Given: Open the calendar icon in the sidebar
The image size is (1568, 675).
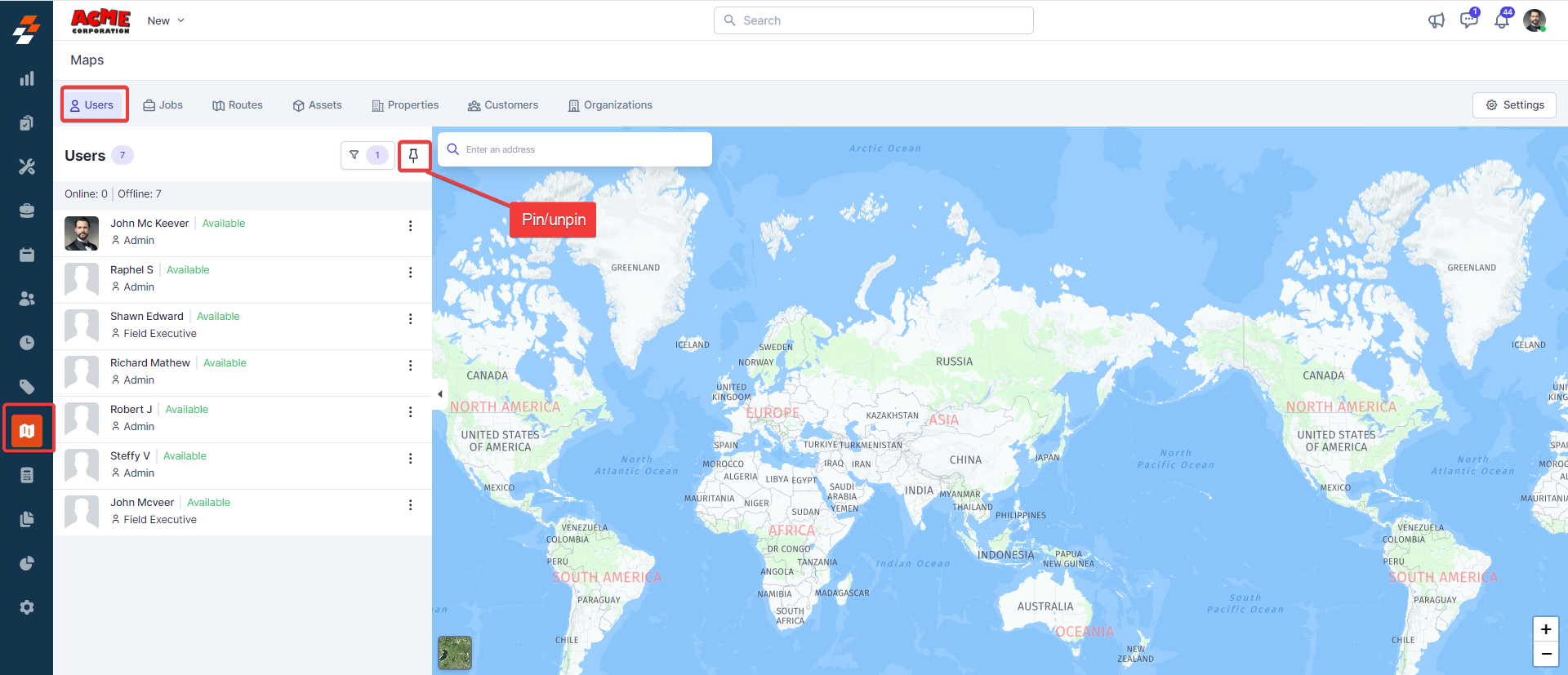Looking at the screenshot, I should pos(27,255).
